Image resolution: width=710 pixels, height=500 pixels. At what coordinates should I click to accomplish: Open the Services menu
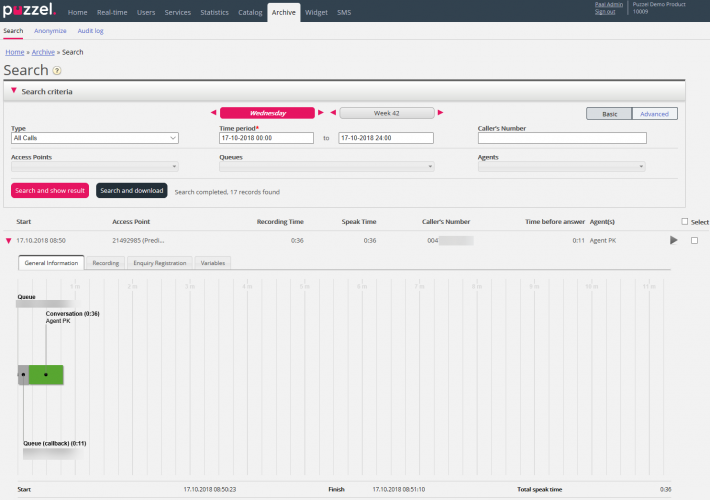click(x=178, y=12)
